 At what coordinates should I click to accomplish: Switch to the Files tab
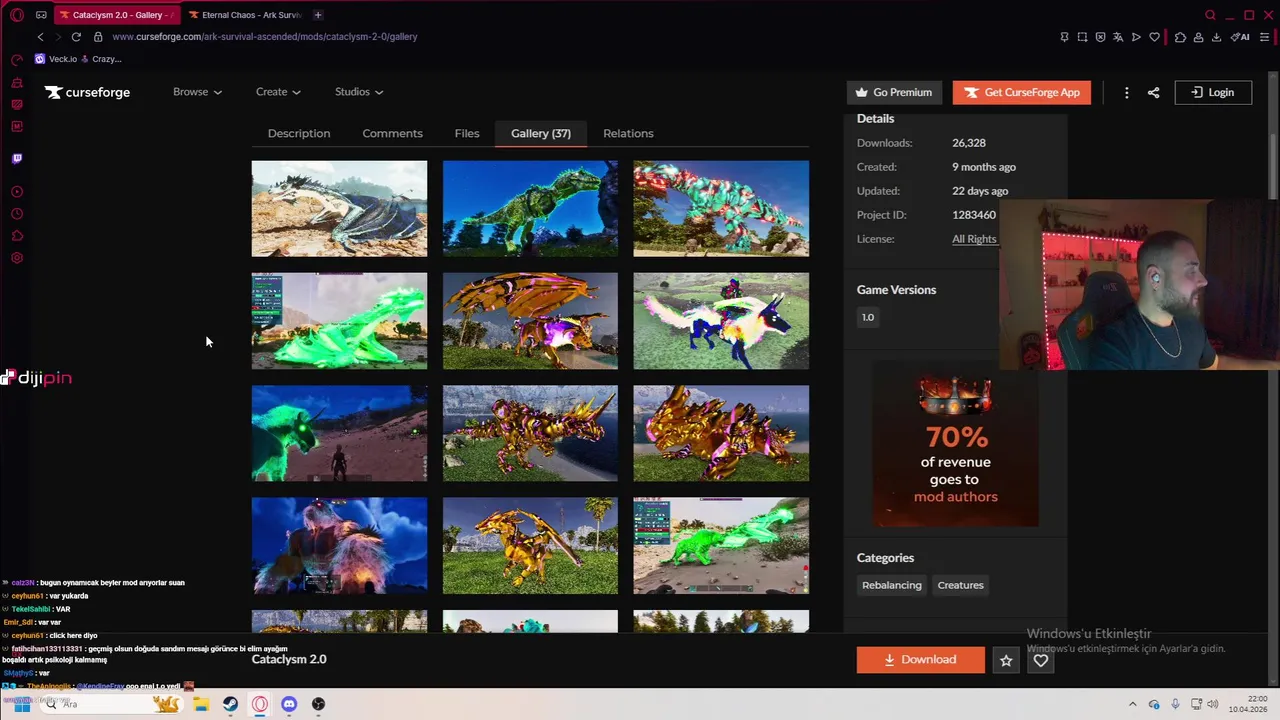point(467,133)
